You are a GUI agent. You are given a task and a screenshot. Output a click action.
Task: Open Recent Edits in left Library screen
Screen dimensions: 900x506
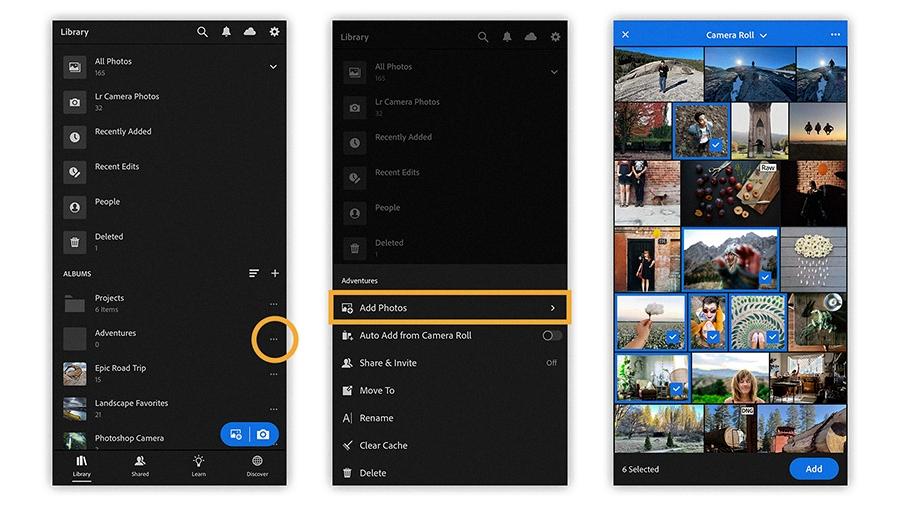(170, 172)
